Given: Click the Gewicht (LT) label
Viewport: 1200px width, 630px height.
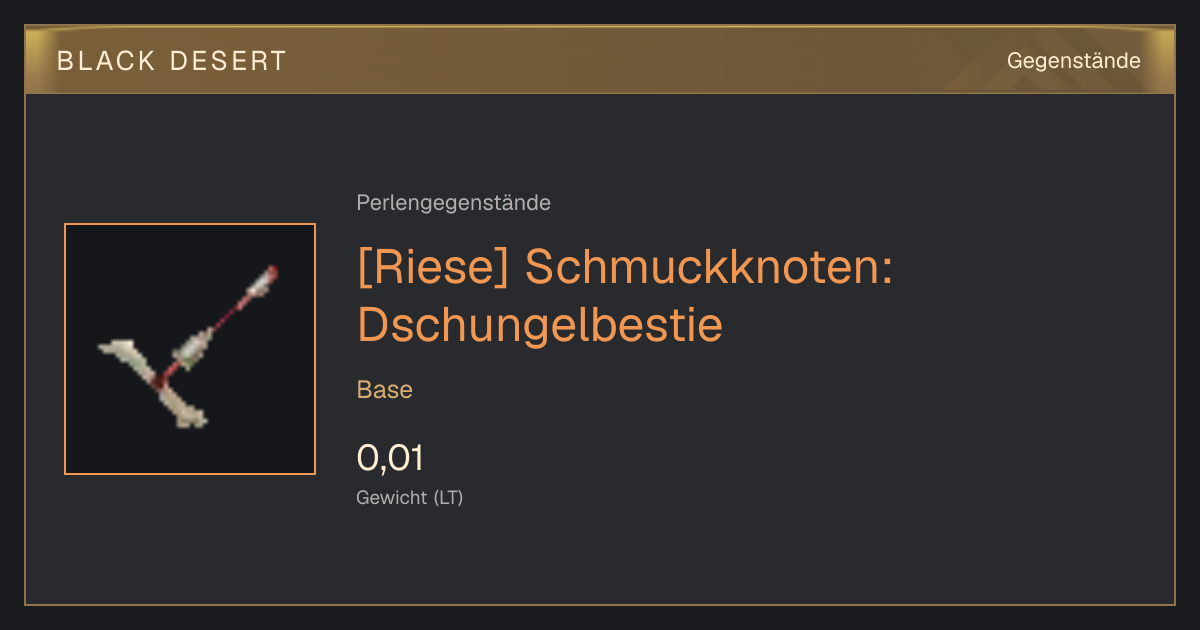Looking at the screenshot, I should pyautogui.click(x=410, y=497).
